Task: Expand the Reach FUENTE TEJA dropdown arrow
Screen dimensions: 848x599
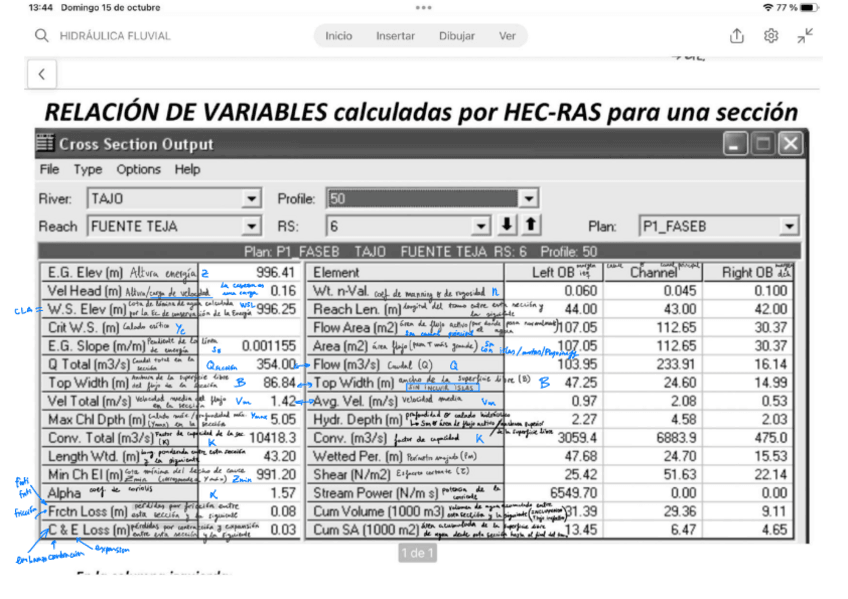Action: pos(251,226)
